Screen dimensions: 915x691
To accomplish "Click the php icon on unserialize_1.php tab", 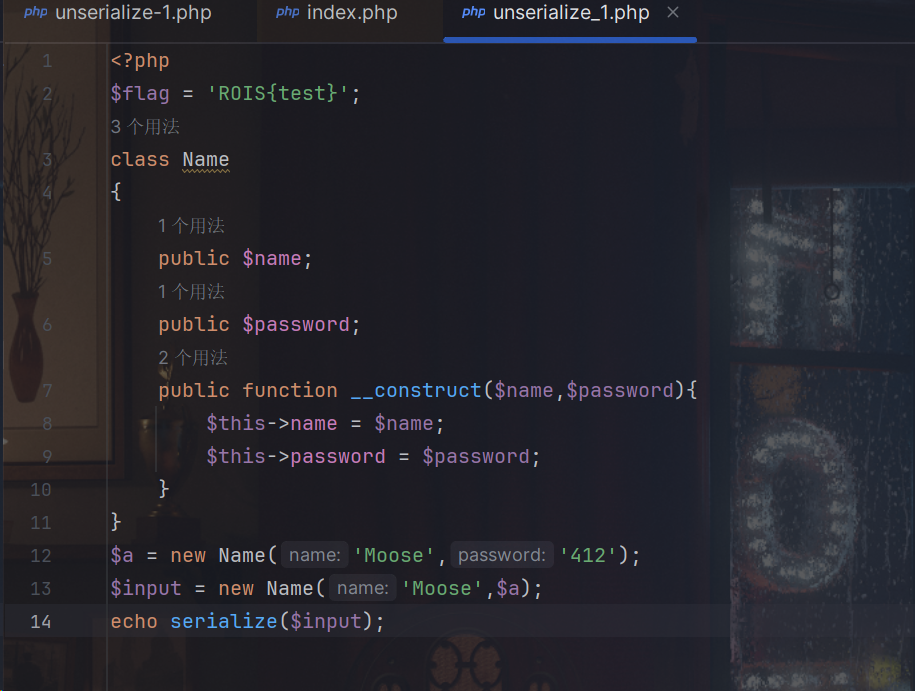I will tap(474, 13).
